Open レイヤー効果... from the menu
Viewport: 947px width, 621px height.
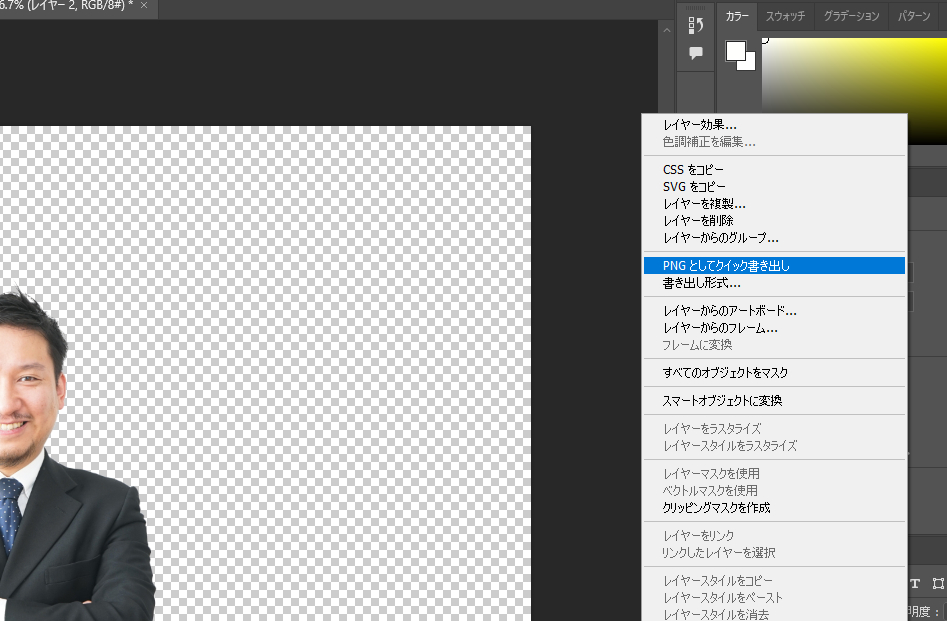point(699,125)
